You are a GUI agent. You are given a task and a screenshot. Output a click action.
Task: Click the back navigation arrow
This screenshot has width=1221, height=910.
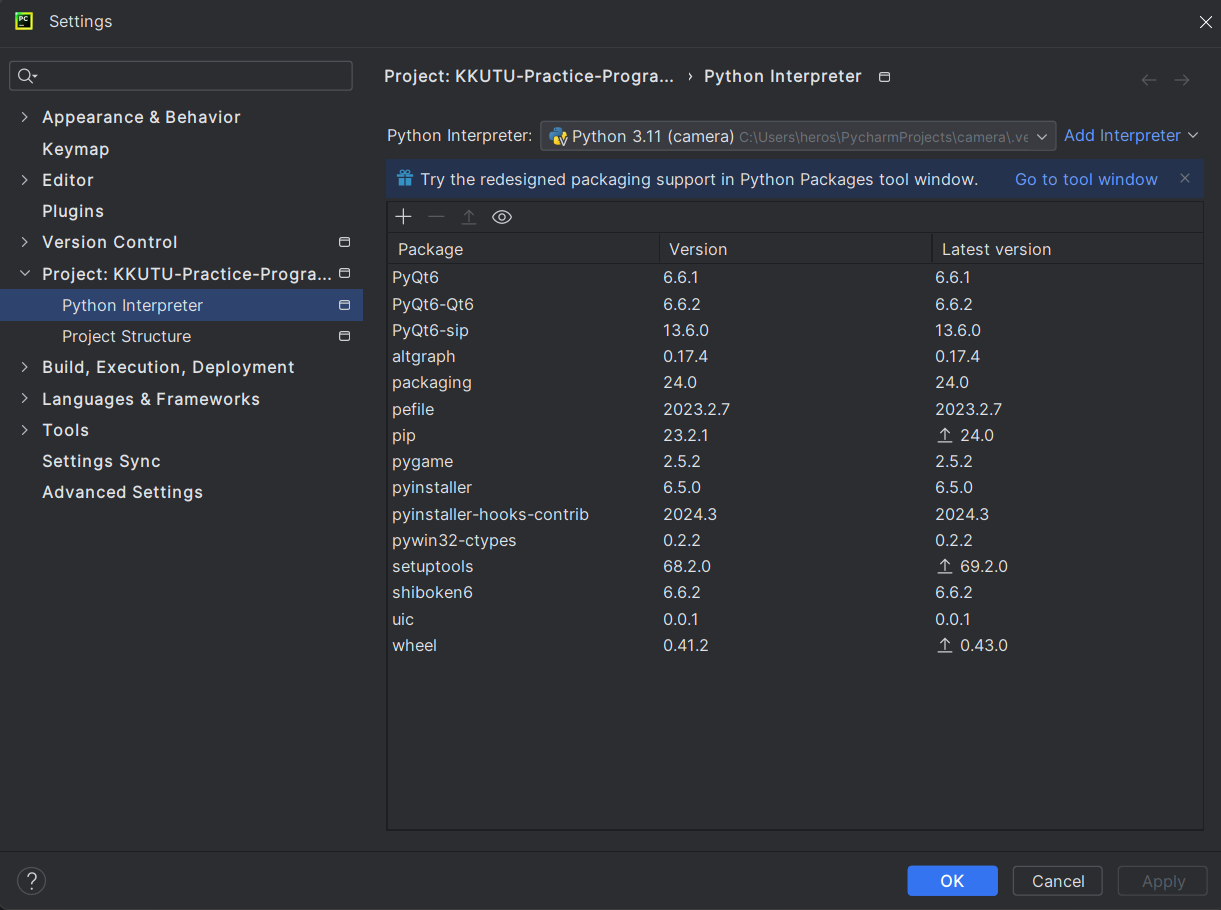1149,80
